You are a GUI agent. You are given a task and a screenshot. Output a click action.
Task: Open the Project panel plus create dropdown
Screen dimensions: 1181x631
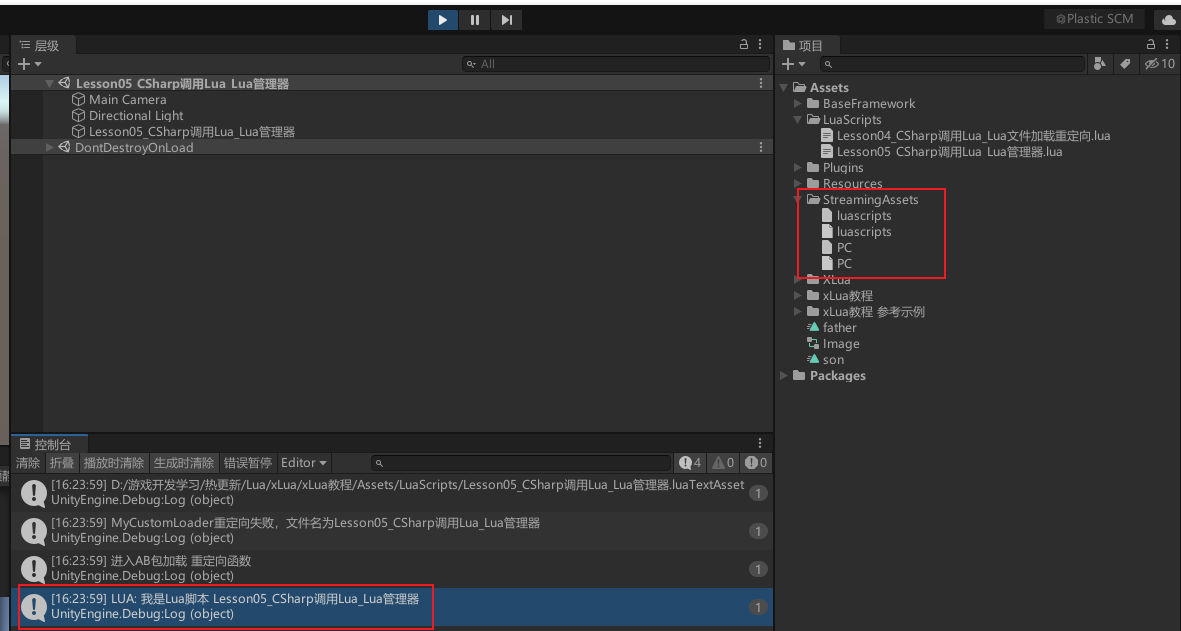coord(793,64)
